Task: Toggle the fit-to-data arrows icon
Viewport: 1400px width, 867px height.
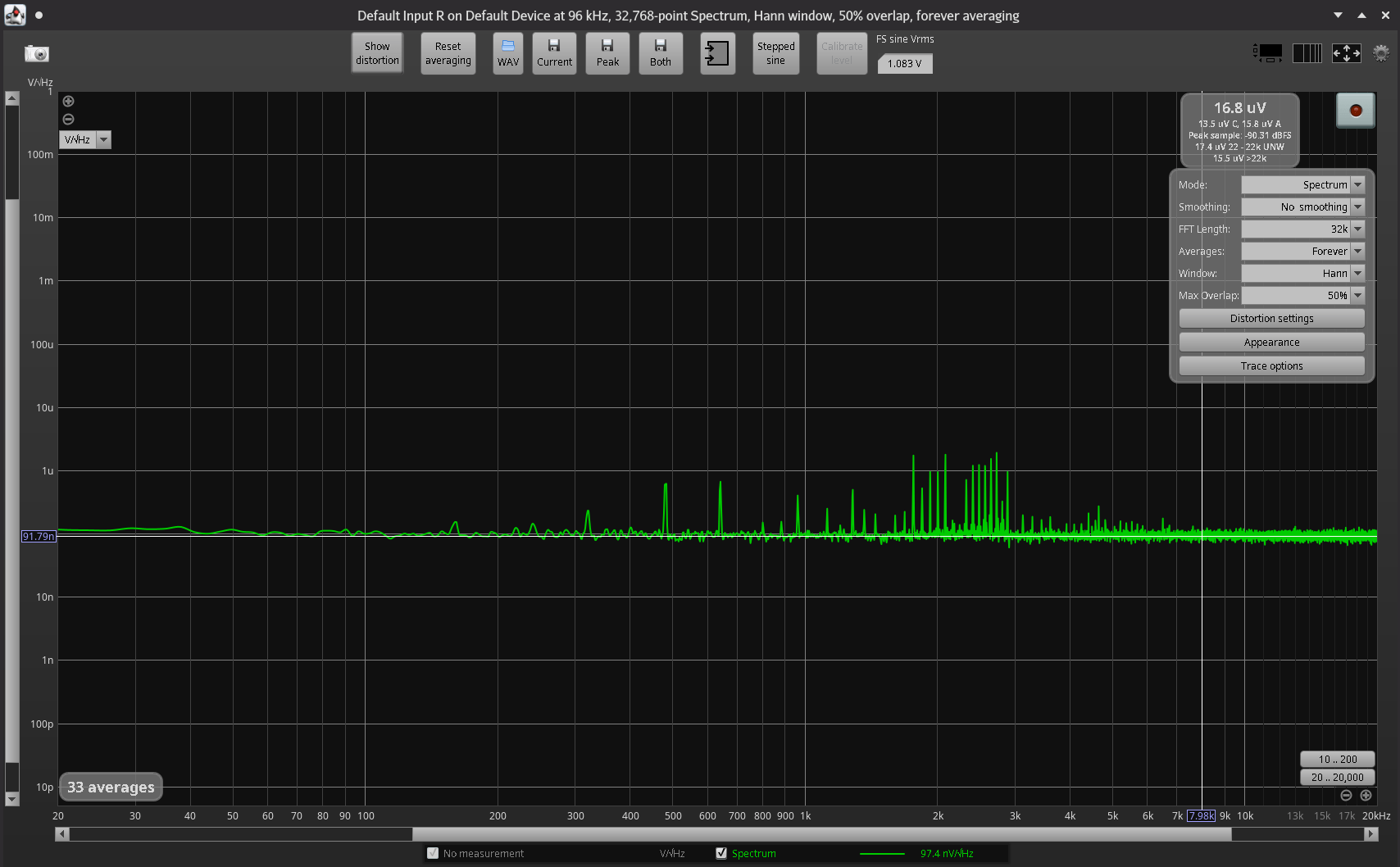Action: pyautogui.click(x=1347, y=53)
